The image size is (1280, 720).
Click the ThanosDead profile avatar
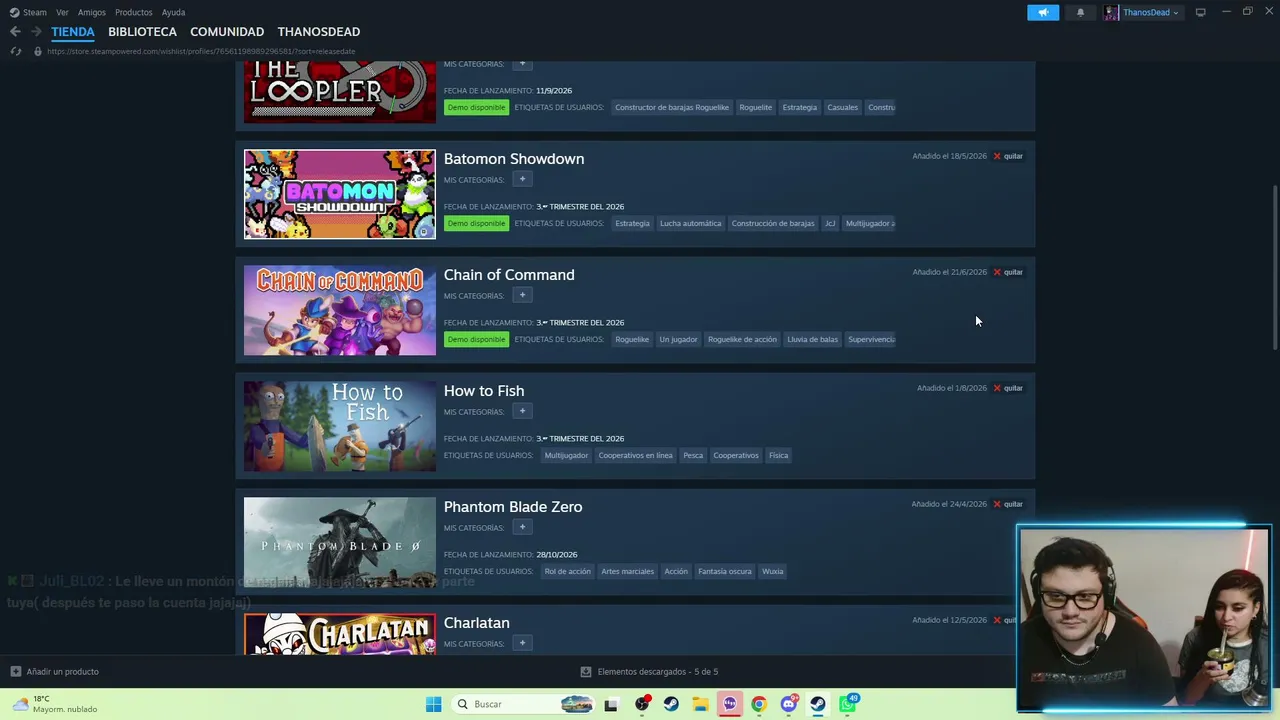coord(1111,12)
